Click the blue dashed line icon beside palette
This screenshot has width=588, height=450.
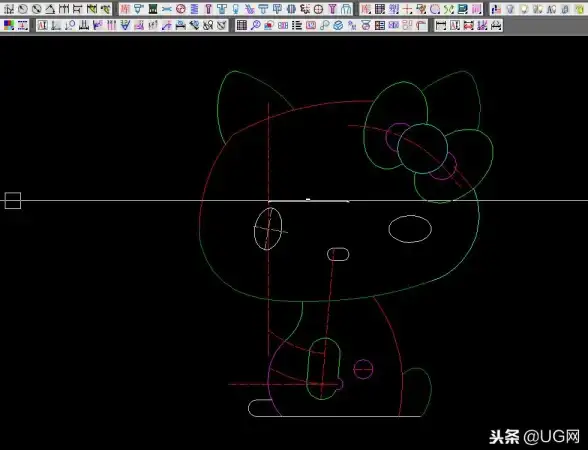[23, 25]
